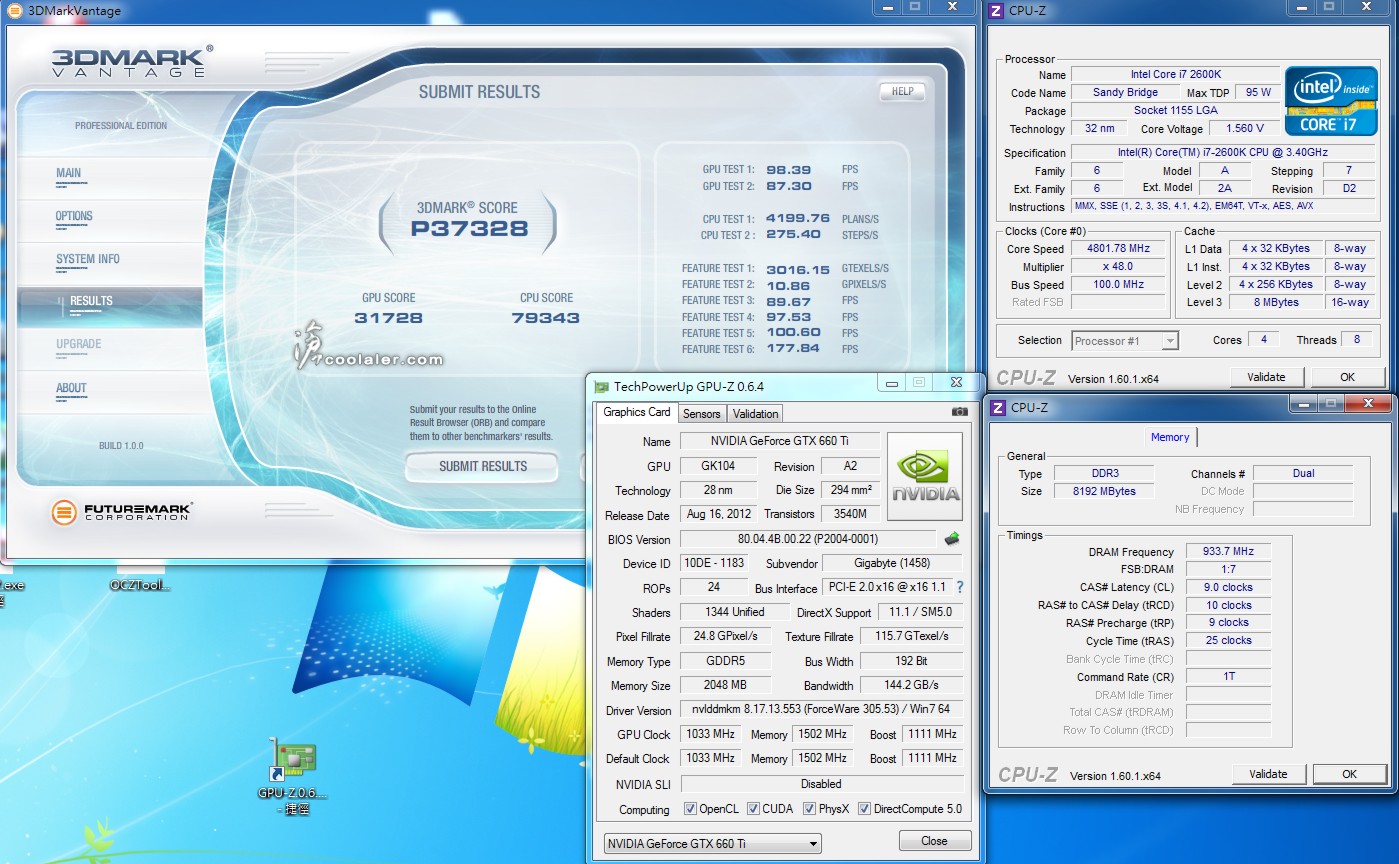Open ABOUT in 3DMark sidebar

coord(71,388)
